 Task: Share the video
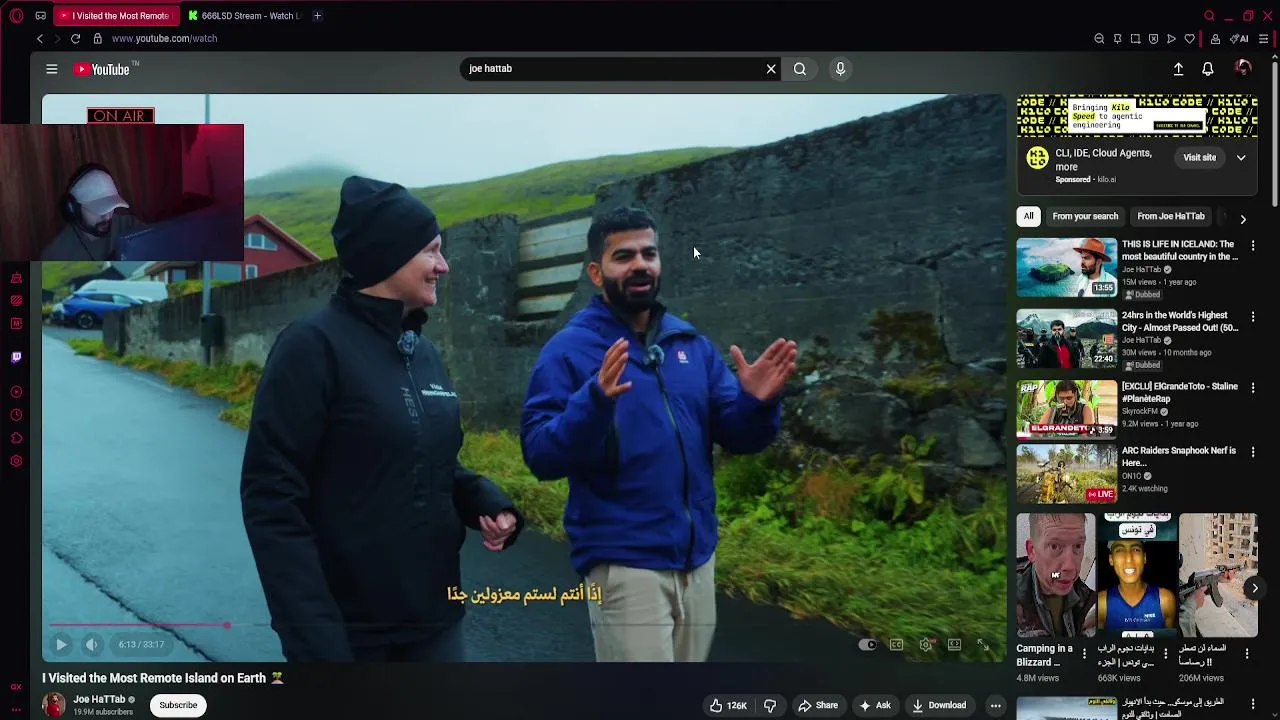[818, 706]
